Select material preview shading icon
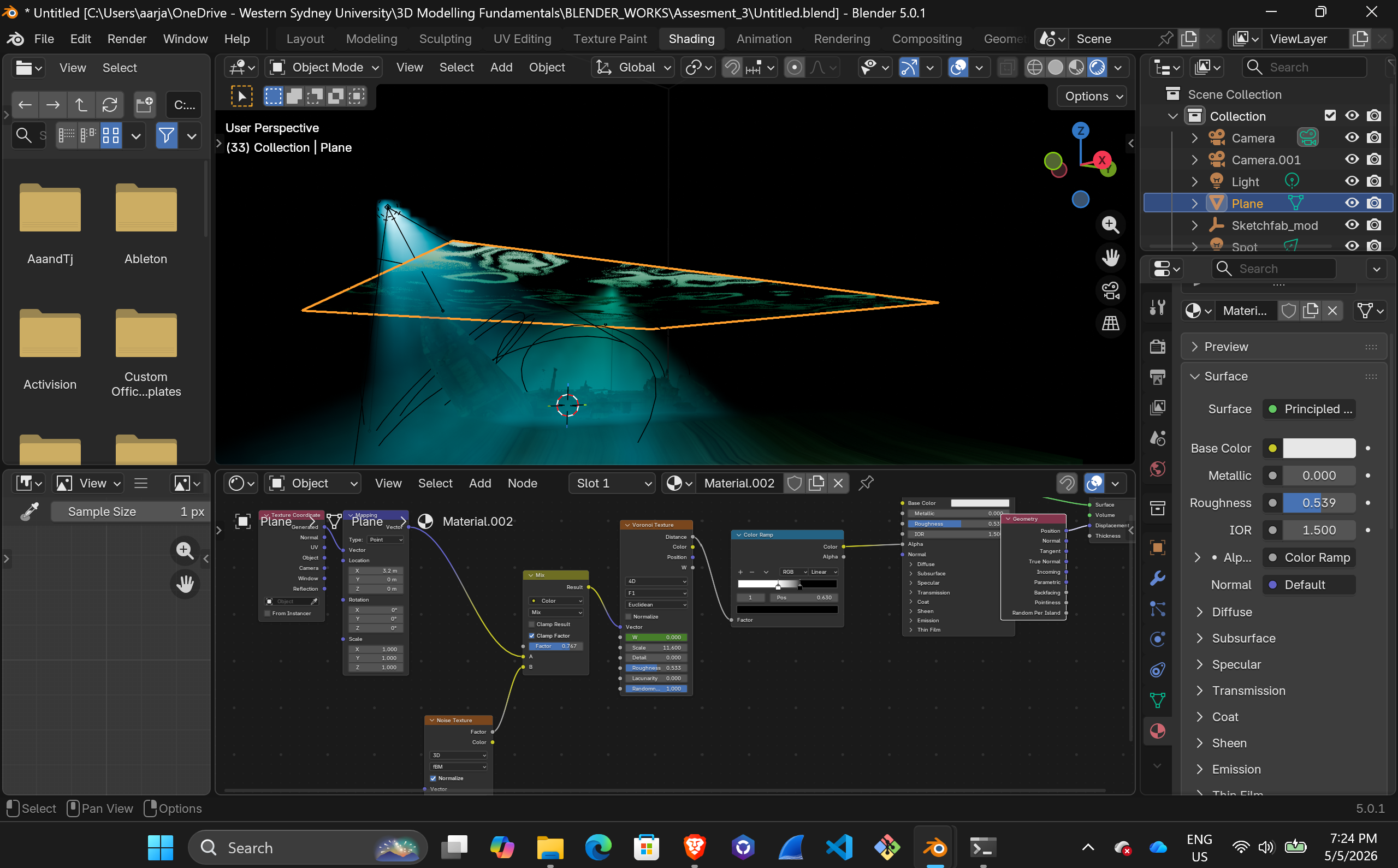This screenshot has width=1398, height=868. point(1076,68)
